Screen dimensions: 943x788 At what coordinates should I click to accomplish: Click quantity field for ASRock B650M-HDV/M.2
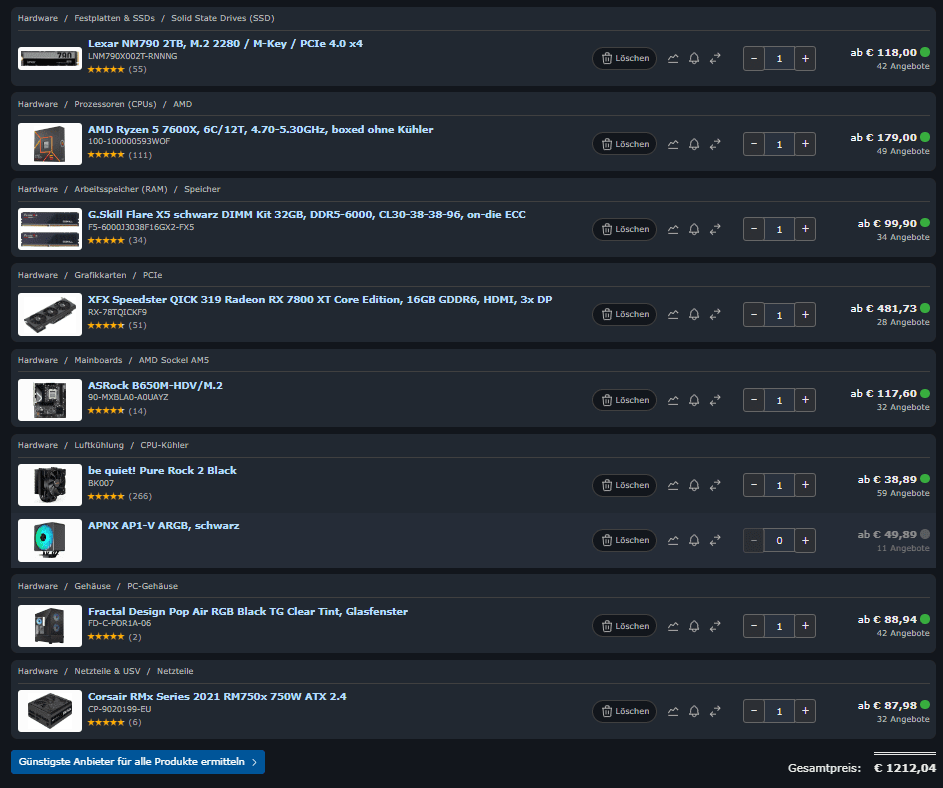[x=779, y=400]
